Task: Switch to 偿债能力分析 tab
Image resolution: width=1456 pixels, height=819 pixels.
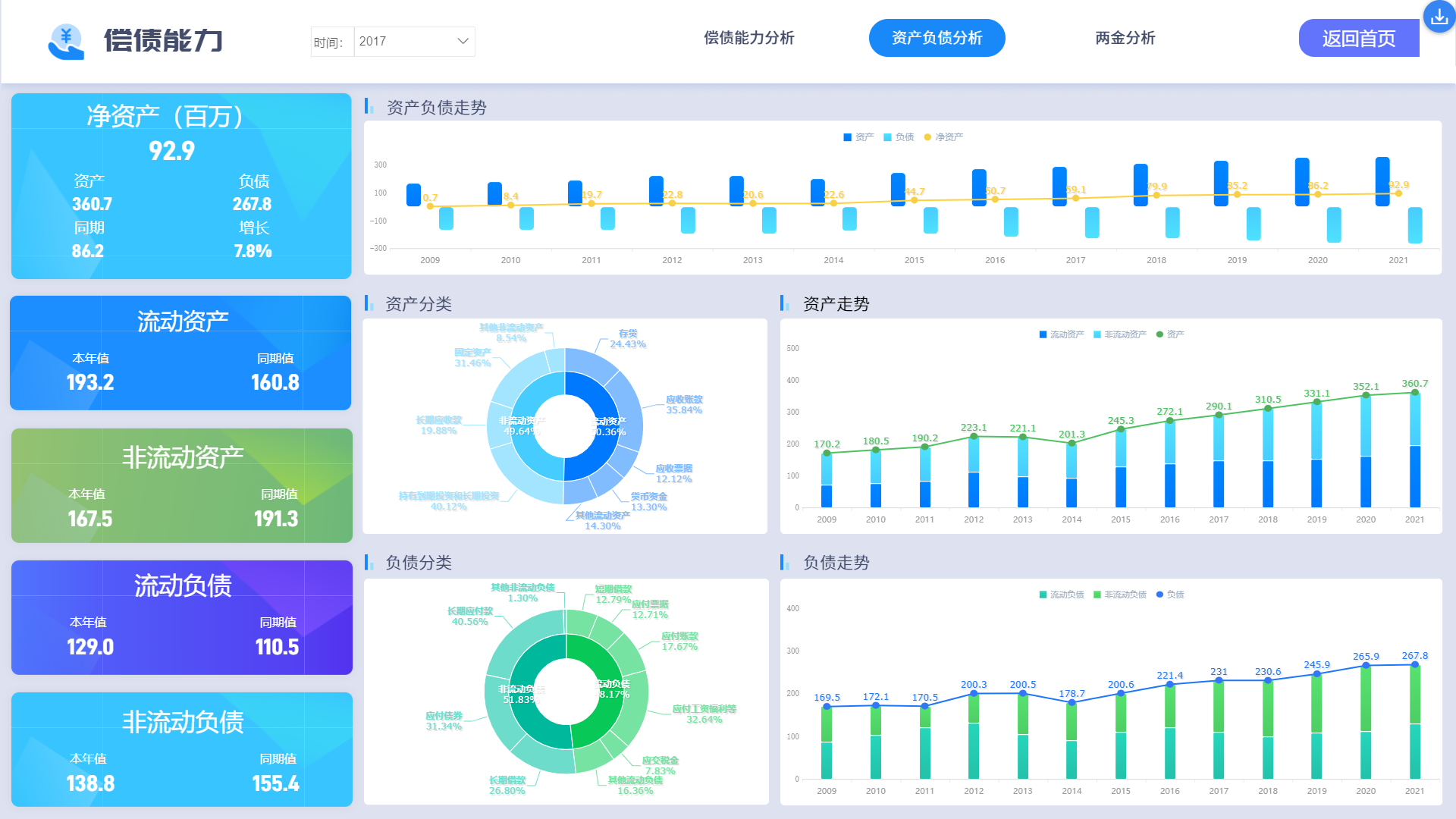Action: 748,38
